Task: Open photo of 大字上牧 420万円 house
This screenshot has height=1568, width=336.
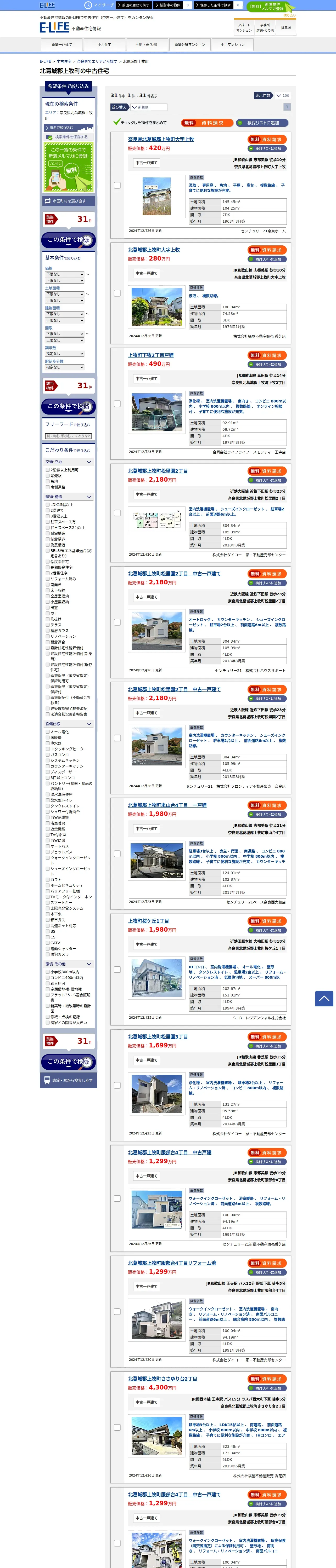Action: point(157,197)
